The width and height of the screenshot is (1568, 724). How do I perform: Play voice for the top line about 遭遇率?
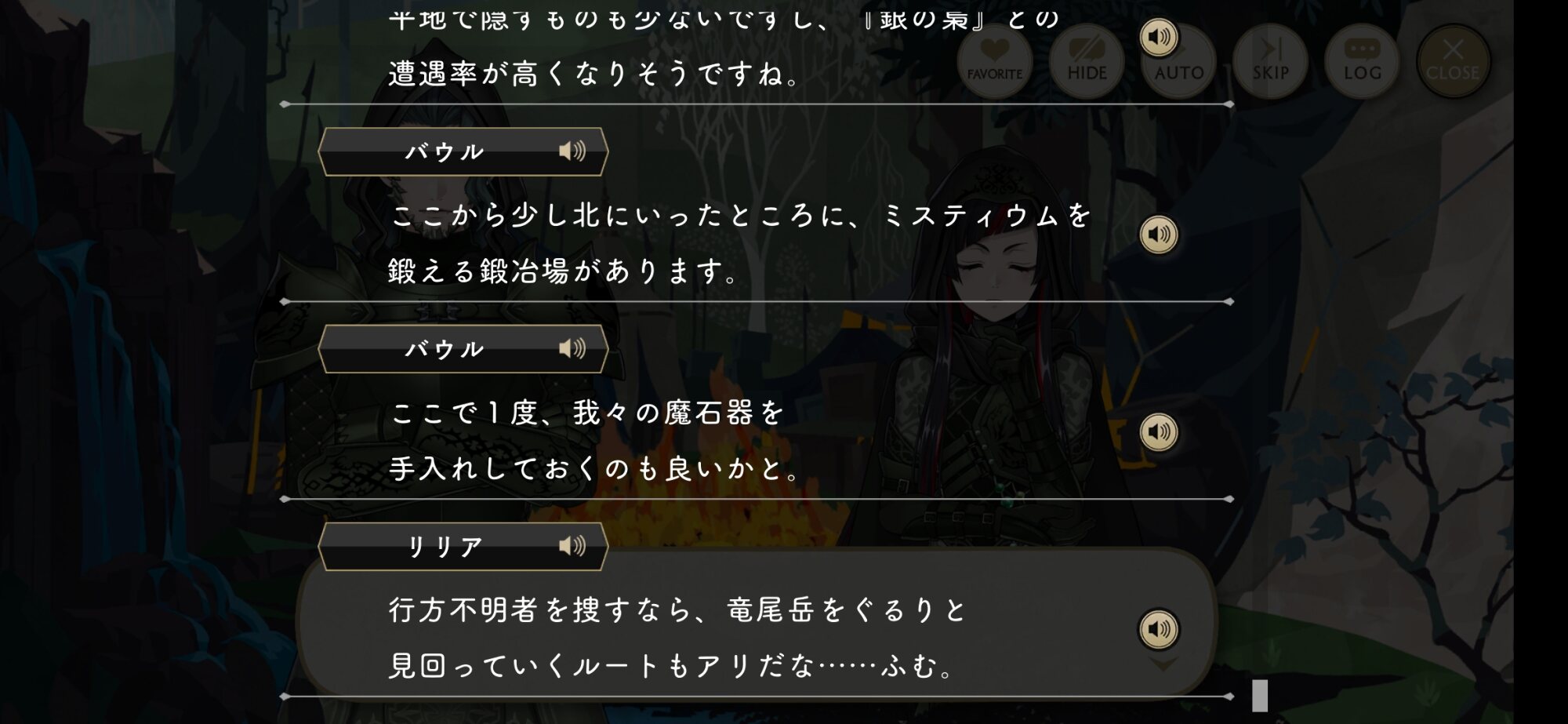(x=1159, y=37)
